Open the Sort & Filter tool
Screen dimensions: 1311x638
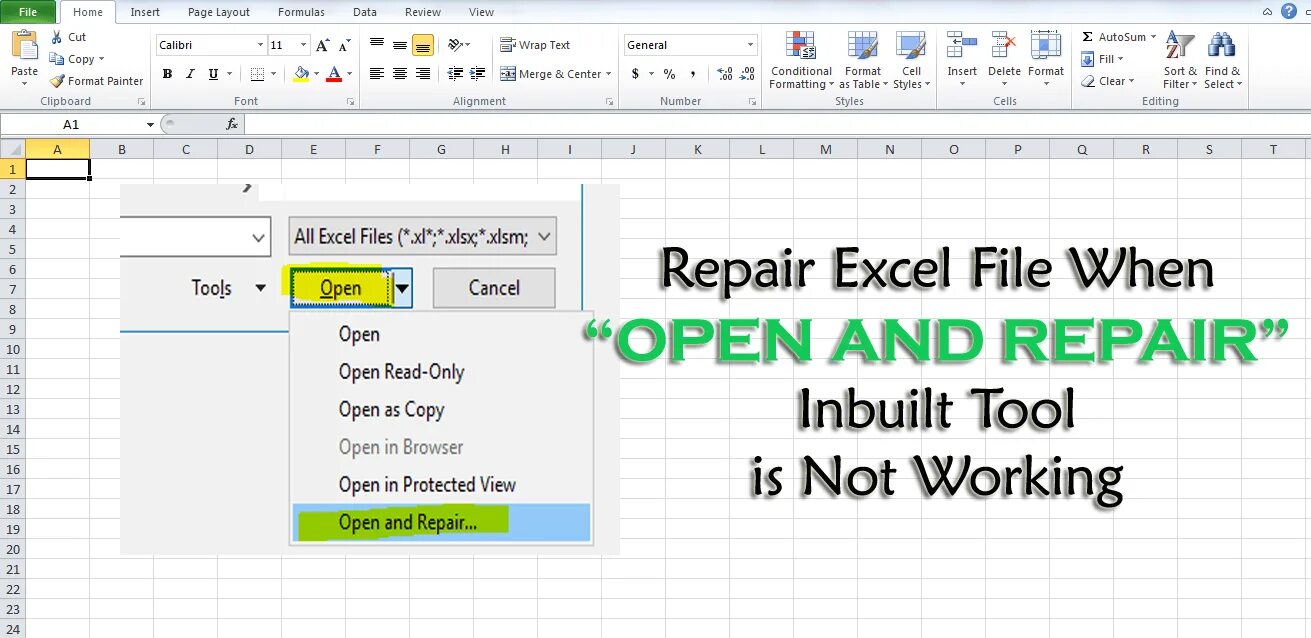click(x=1180, y=60)
